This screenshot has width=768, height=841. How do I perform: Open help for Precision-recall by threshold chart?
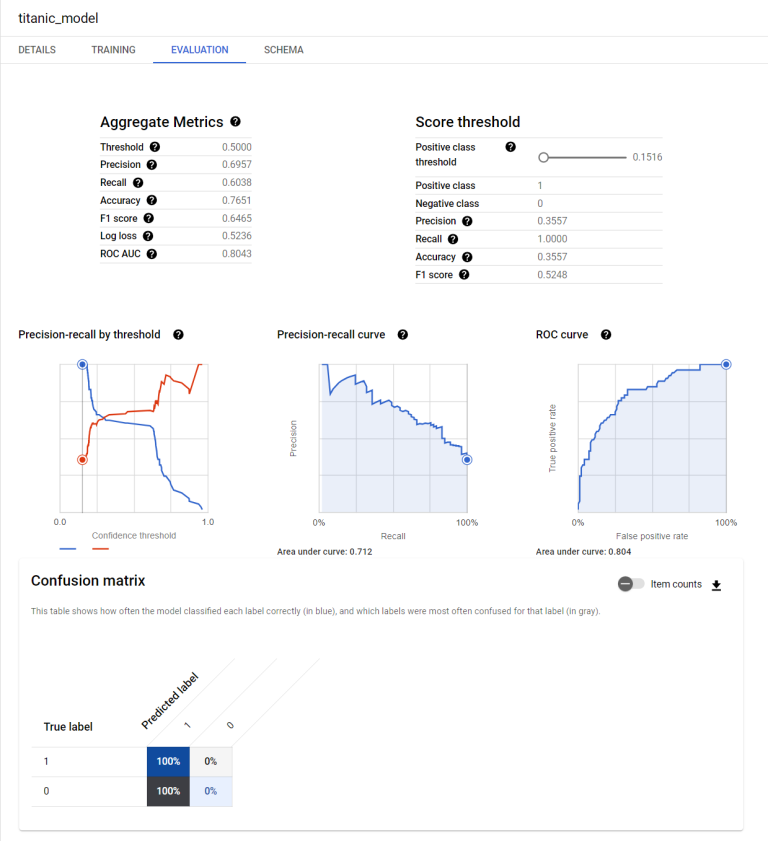tap(179, 334)
